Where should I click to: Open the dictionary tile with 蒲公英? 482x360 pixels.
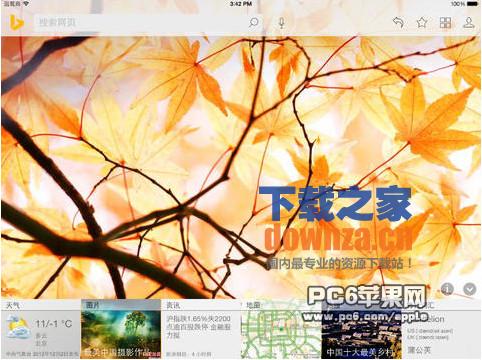(442, 329)
